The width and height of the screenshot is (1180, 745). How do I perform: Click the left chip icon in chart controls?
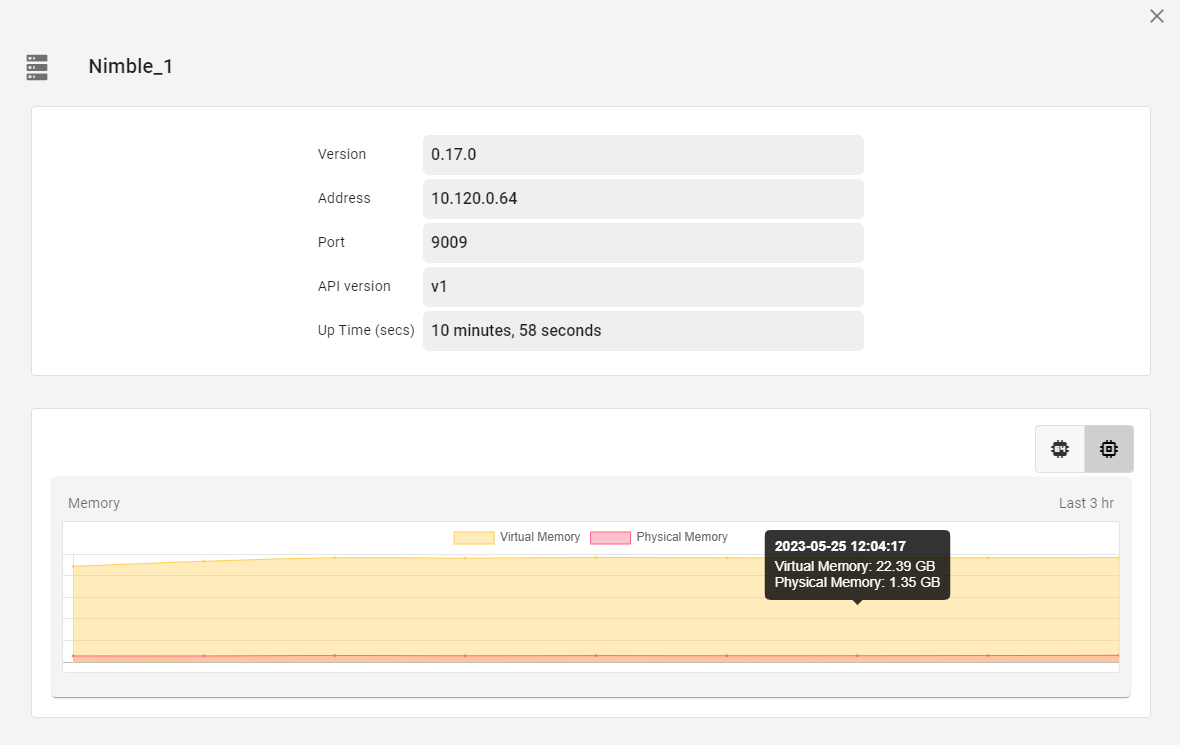point(1059,448)
